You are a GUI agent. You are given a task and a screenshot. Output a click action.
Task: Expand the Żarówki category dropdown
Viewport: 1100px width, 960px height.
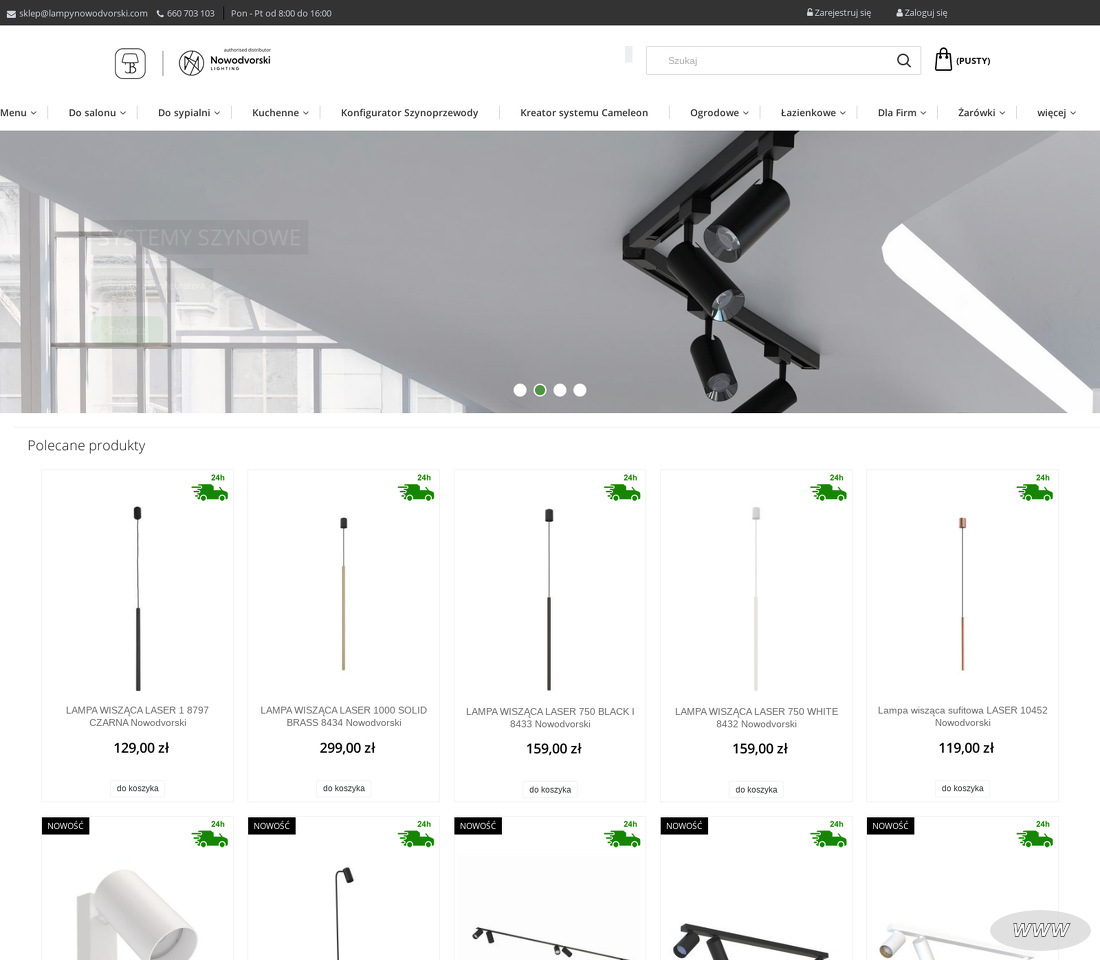[982, 113]
